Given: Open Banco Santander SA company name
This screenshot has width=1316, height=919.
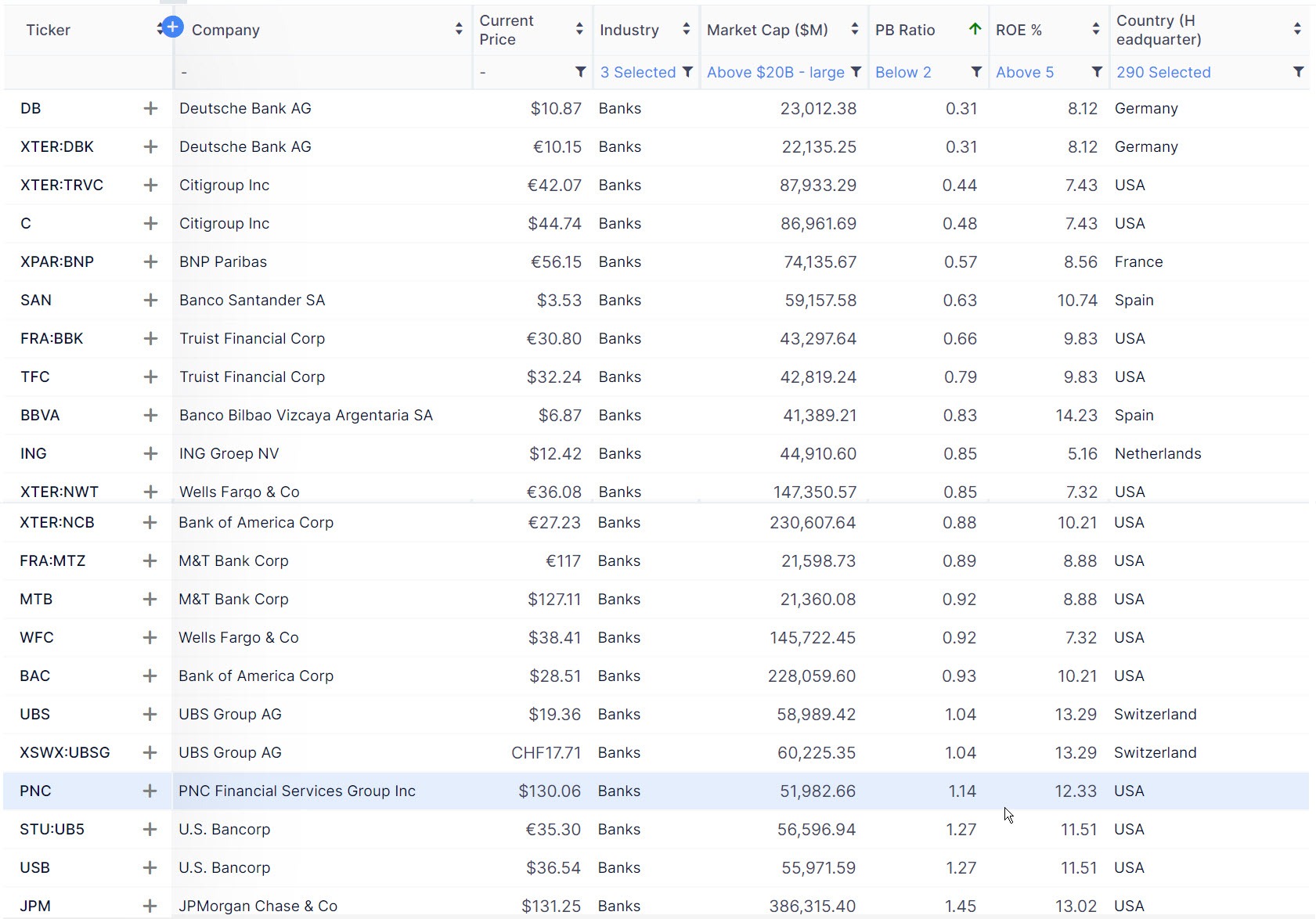Looking at the screenshot, I should pos(252,301).
